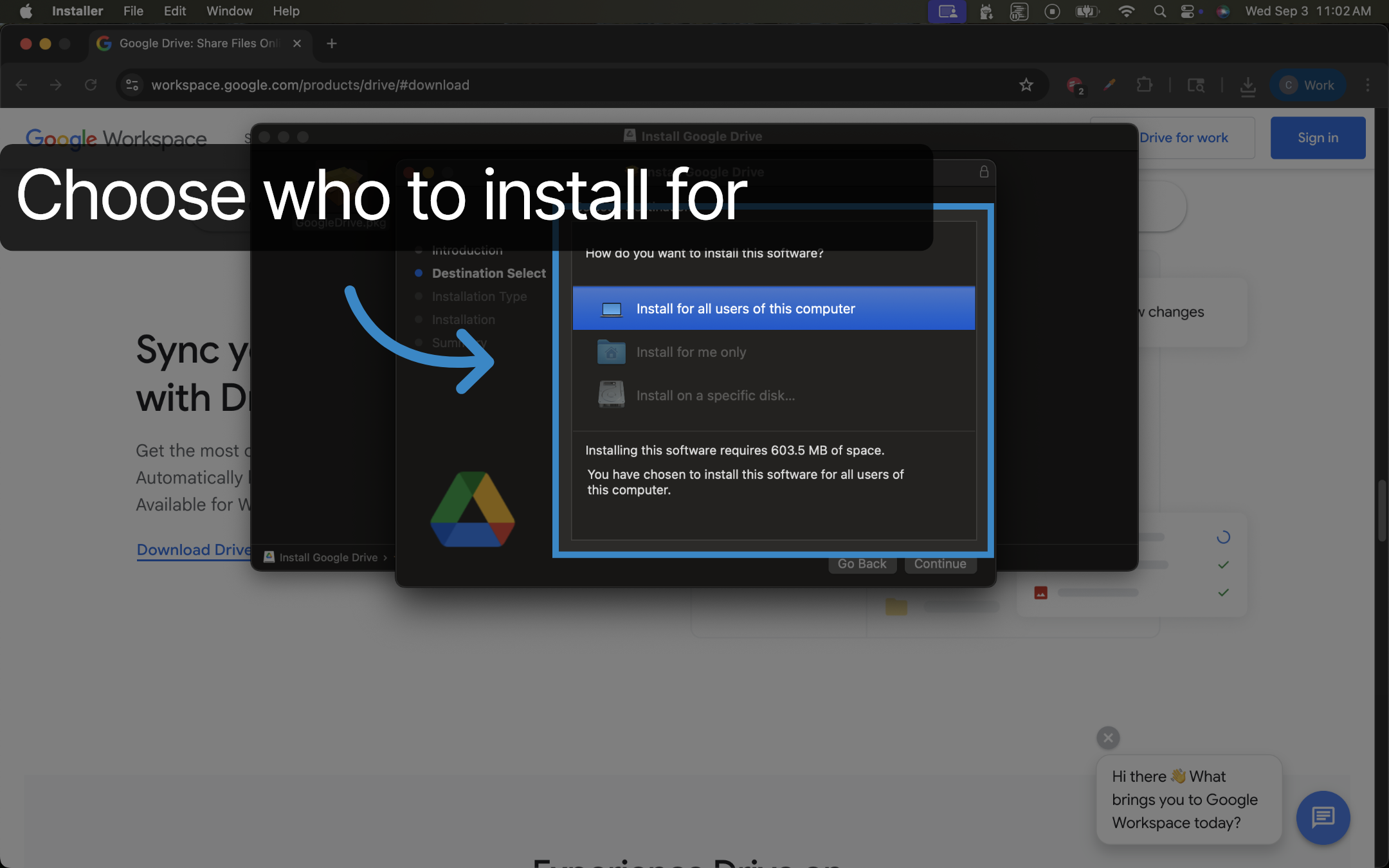Click the Continue button in installer
This screenshot has height=868, width=1389.
pos(940,564)
